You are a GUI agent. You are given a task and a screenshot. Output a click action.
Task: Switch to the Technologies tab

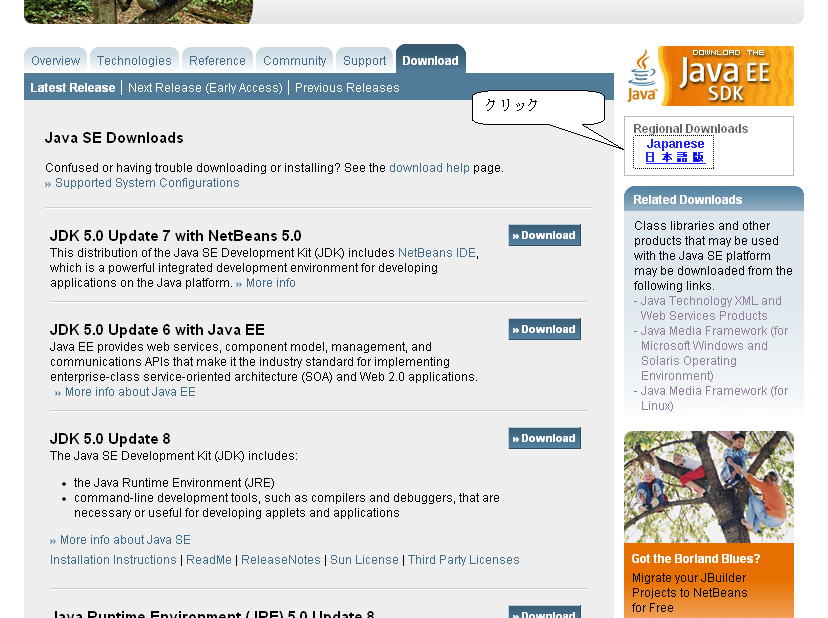[134, 60]
